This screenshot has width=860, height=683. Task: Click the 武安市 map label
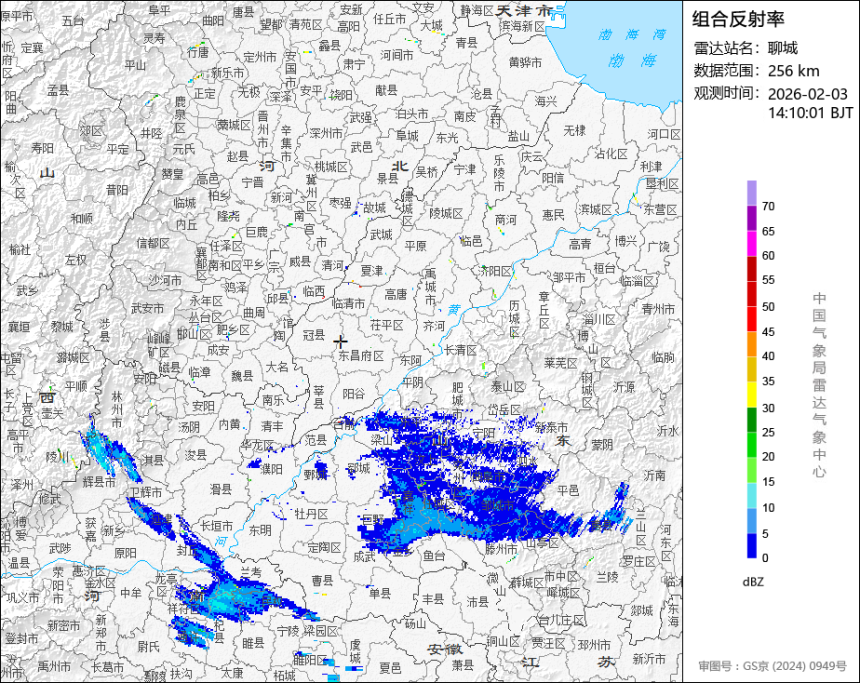148,309
